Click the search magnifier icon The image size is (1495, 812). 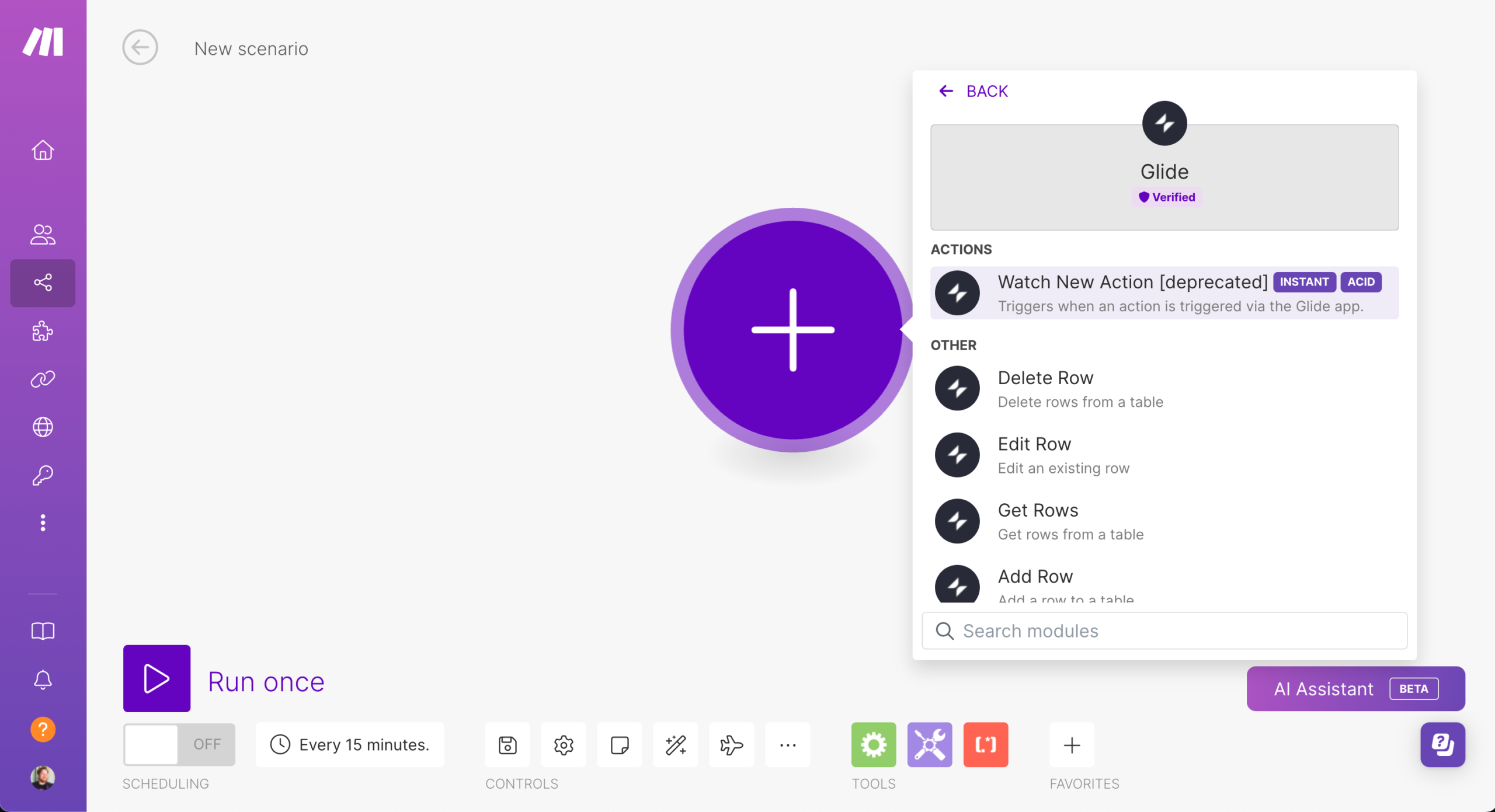pos(945,631)
